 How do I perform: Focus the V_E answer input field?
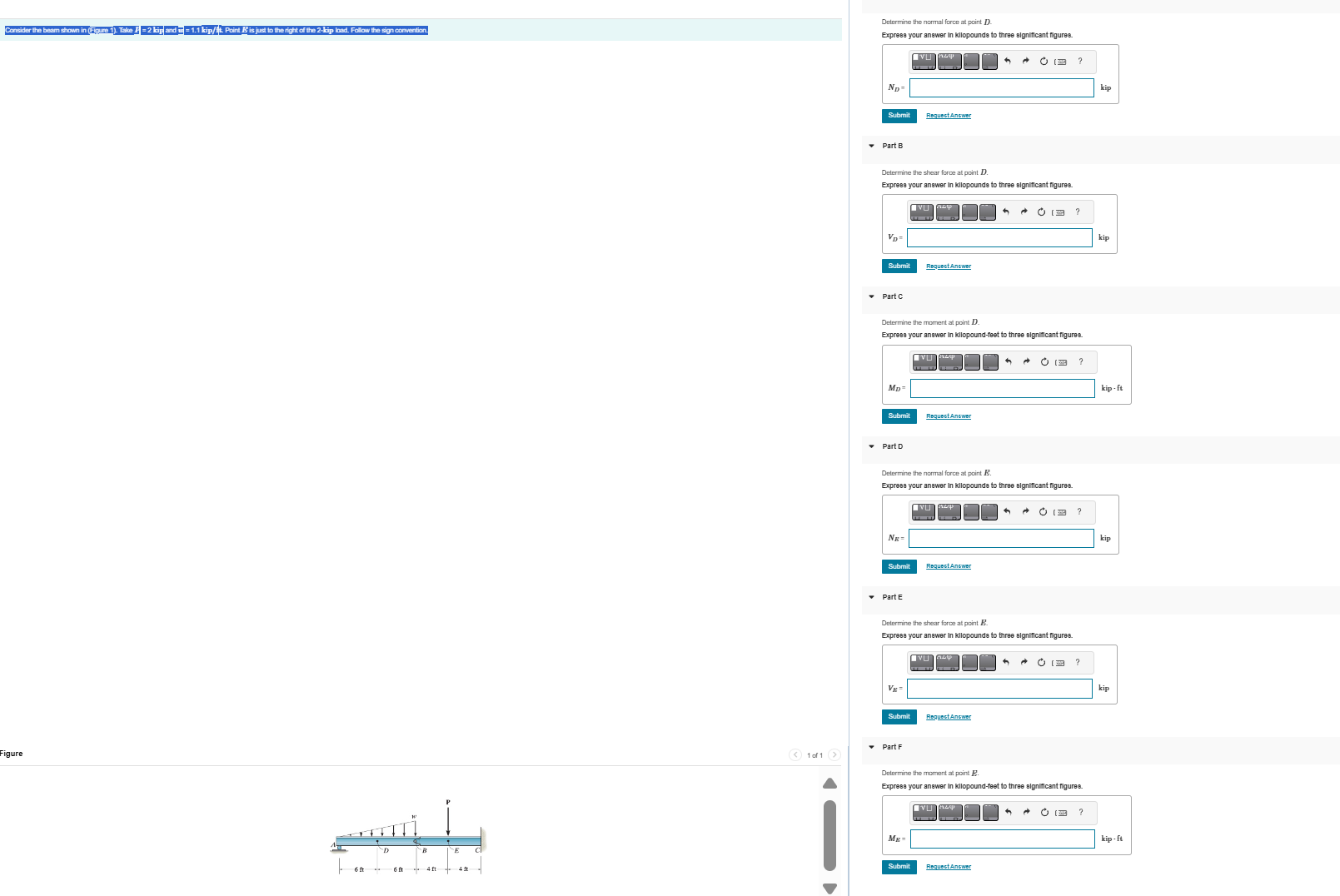(999, 689)
